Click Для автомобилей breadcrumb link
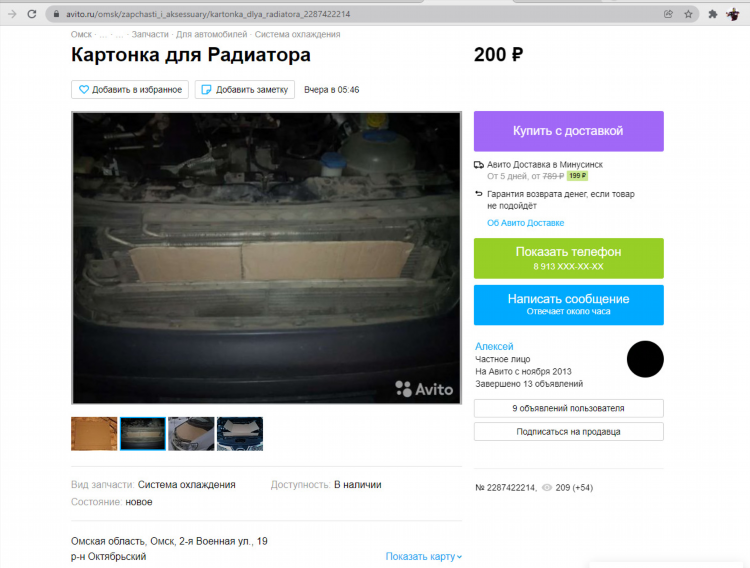 point(211,34)
